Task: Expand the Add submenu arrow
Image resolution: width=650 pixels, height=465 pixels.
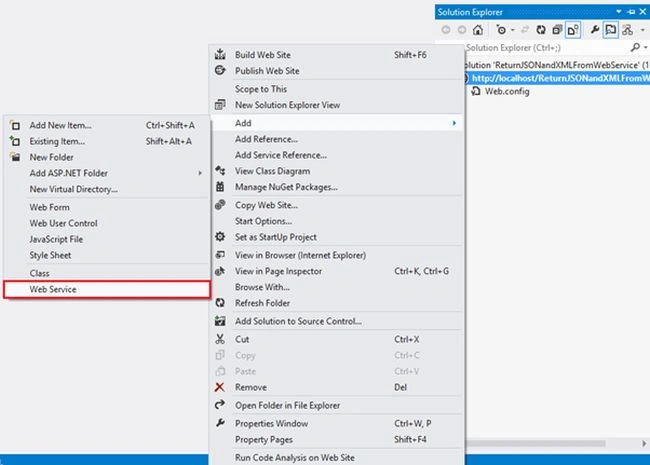Action: pos(454,123)
